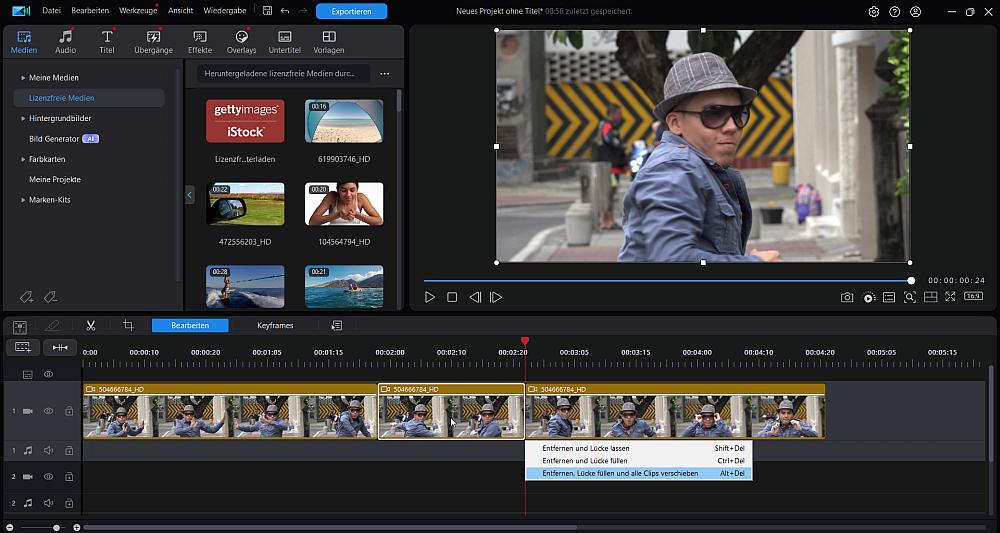Select the 619903746_HD beach thumbnail

tap(344, 121)
